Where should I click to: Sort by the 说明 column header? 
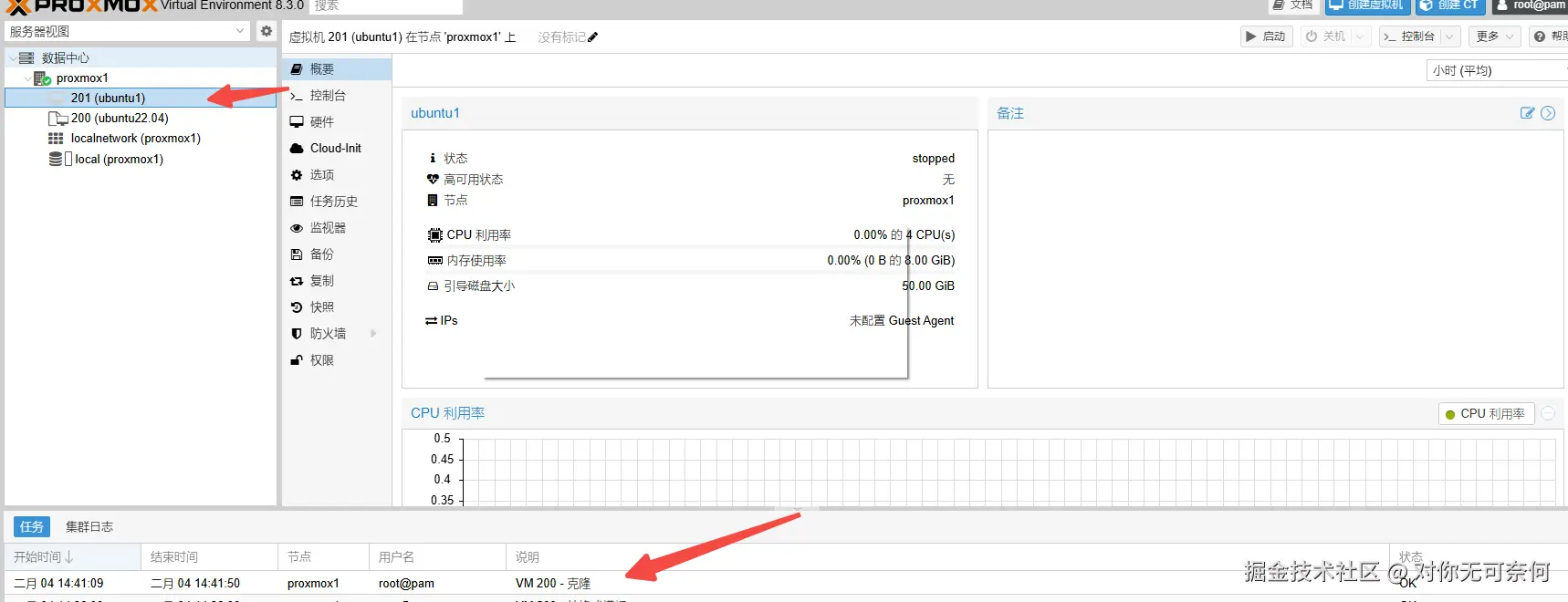tap(947, 557)
